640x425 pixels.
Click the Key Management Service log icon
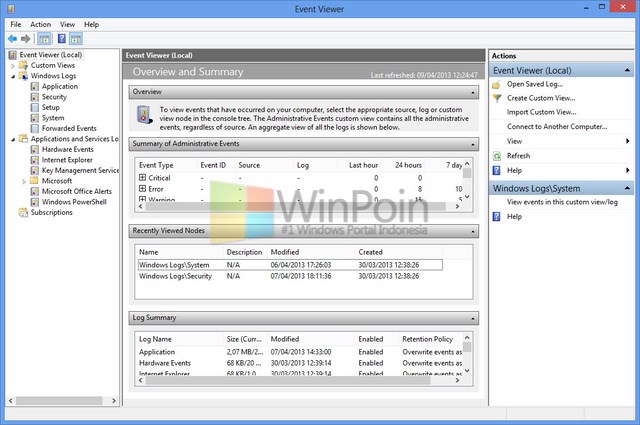pos(35,171)
